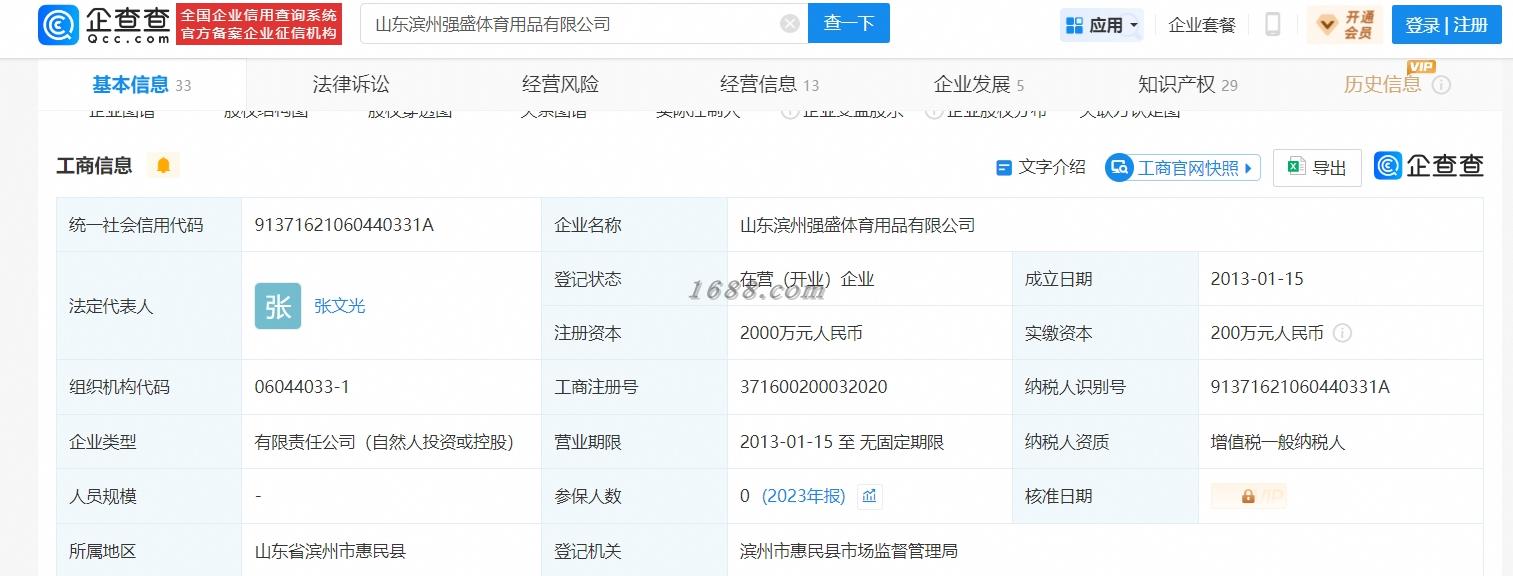Clear the search box with the X icon
Image resolution: width=1513 pixels, height=576 pixels.
click(x=790, y=24)
